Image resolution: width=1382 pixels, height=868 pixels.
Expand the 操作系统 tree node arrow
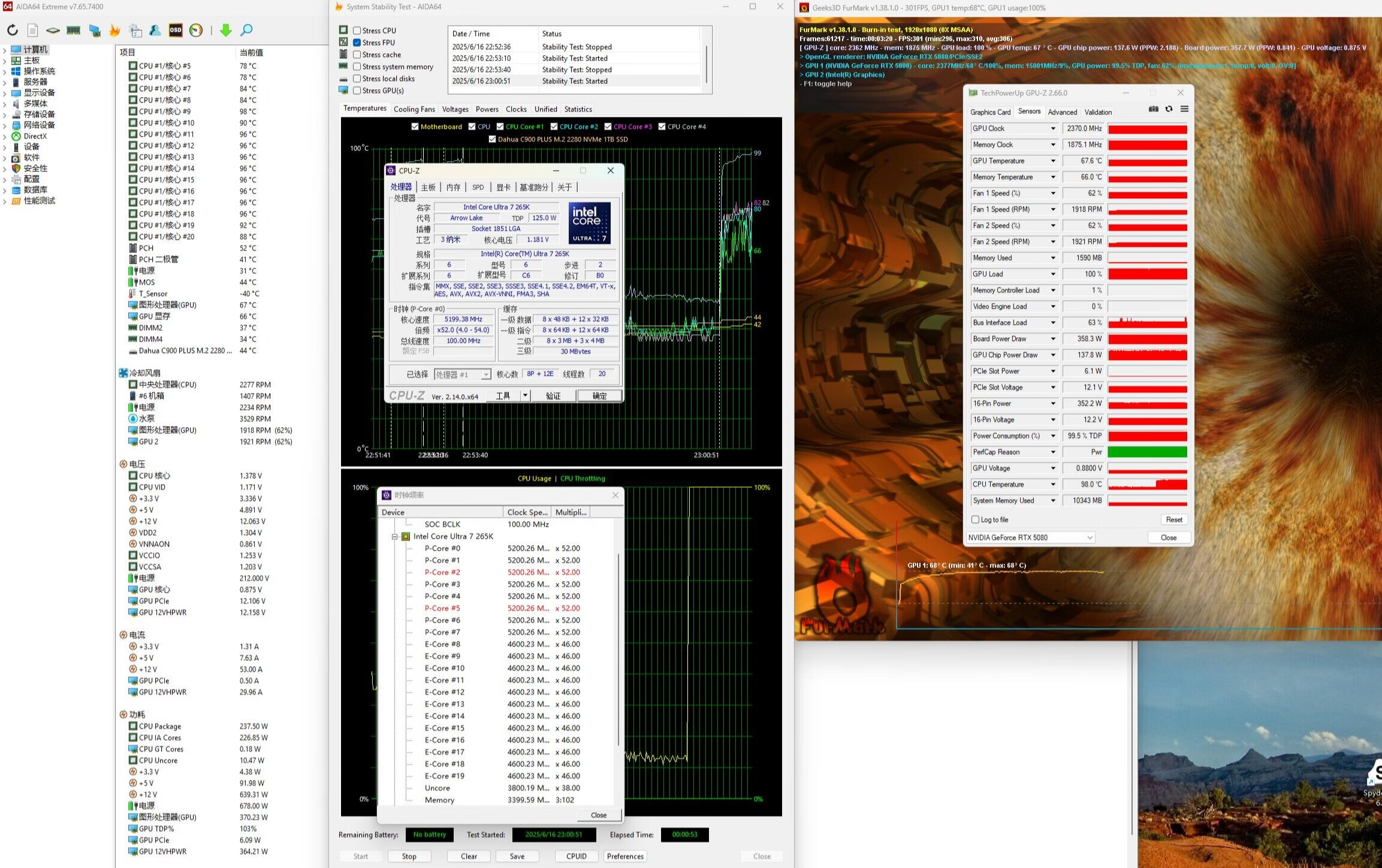[x=5, y=71]
